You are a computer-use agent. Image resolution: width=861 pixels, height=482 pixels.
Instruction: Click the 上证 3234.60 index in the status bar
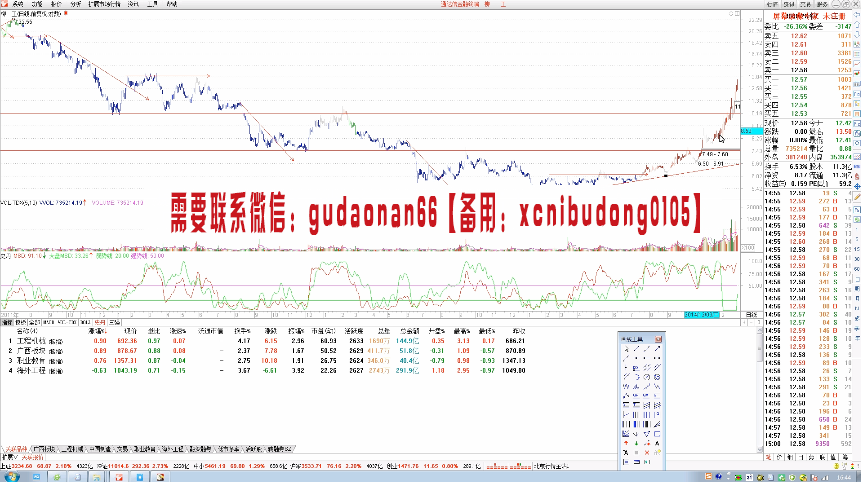[18, 466]
